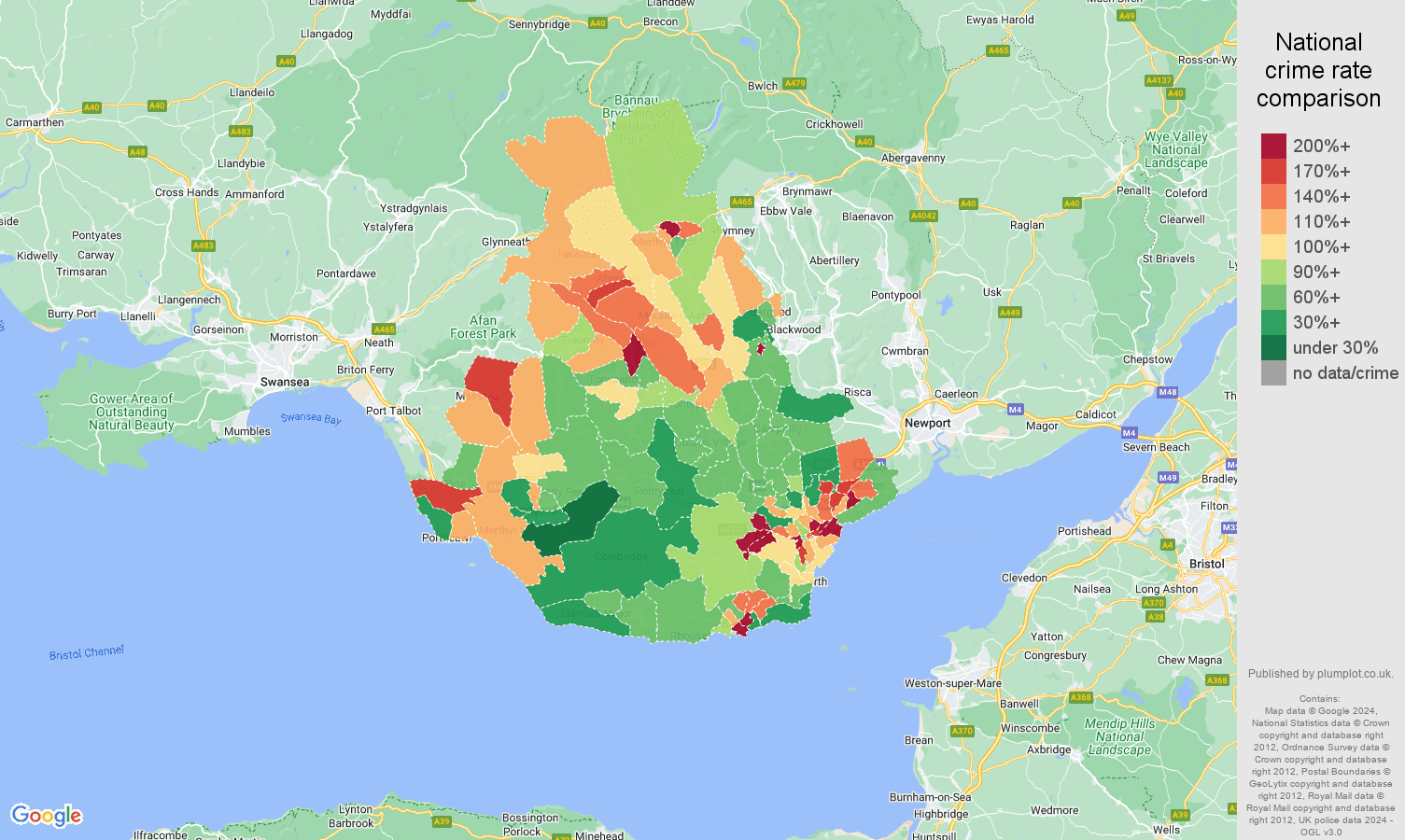Image resolution: width=1405 pixels, height=840 pixels.
Task: Click the Llanelli town label
Action: (138, 316)
